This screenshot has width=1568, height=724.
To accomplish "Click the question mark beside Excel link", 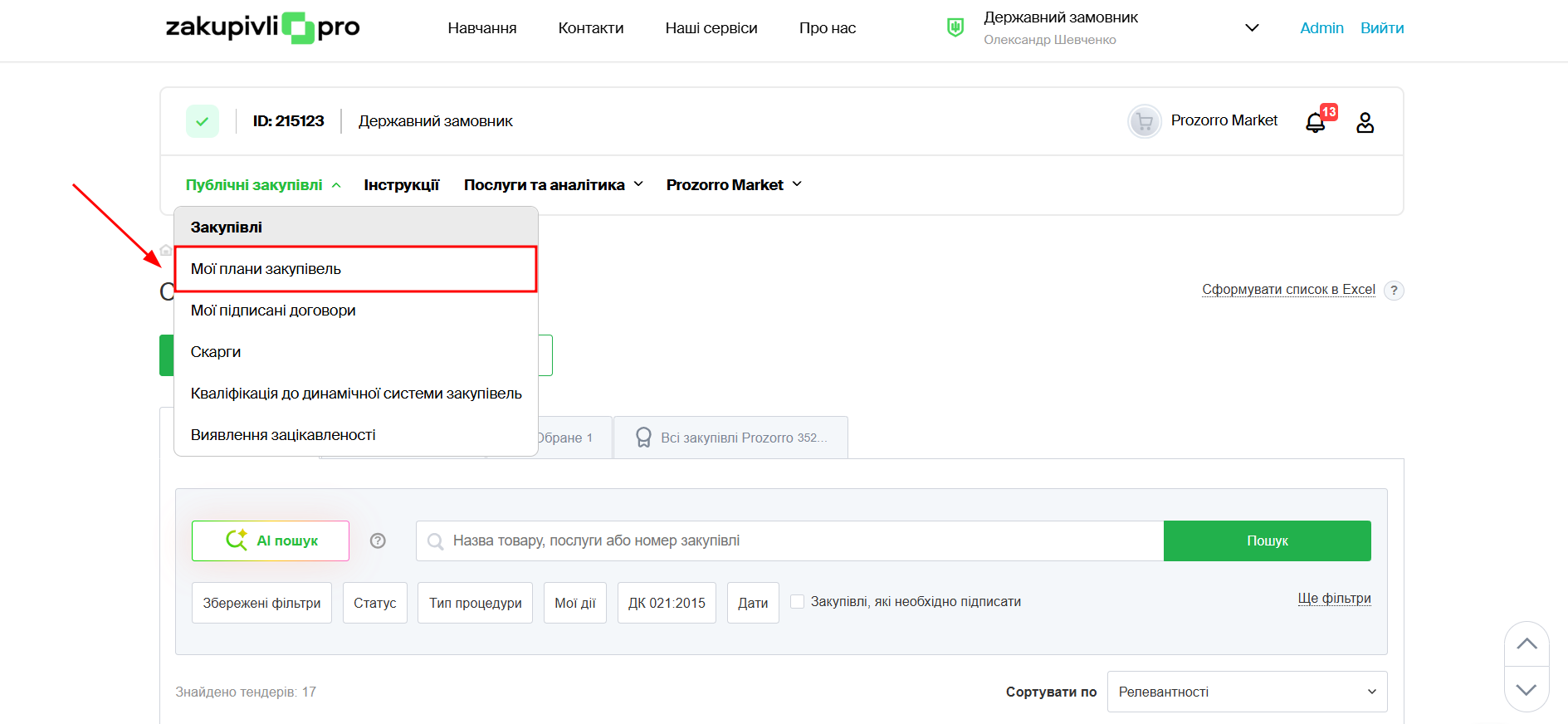I will tap(1394, 291).
